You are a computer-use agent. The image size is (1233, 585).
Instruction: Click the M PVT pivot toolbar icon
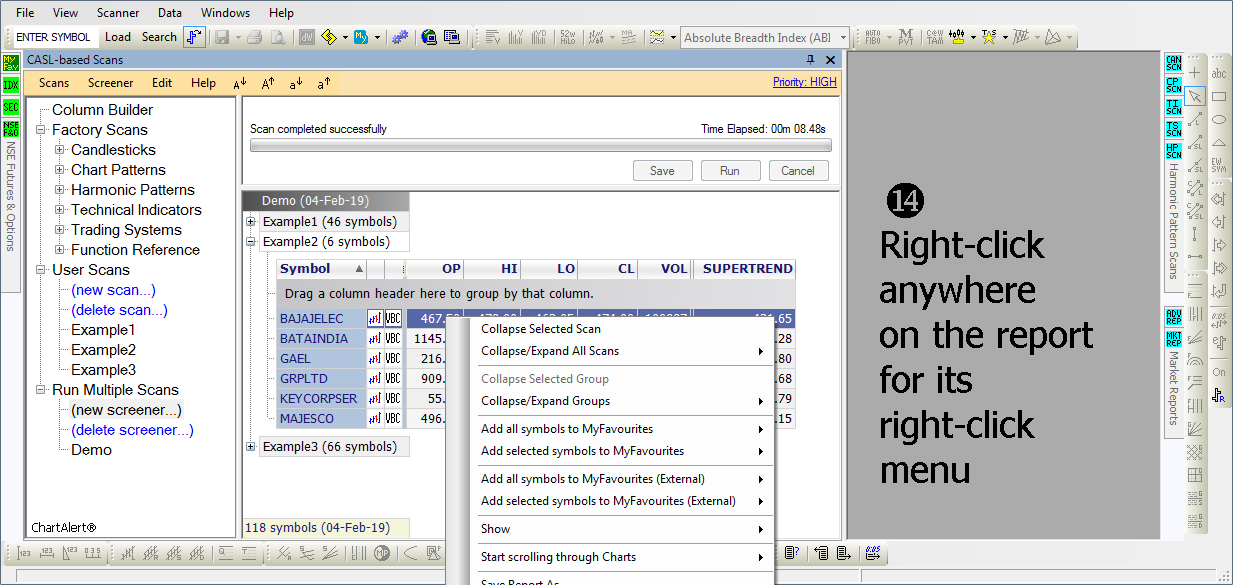click(905, 37)
